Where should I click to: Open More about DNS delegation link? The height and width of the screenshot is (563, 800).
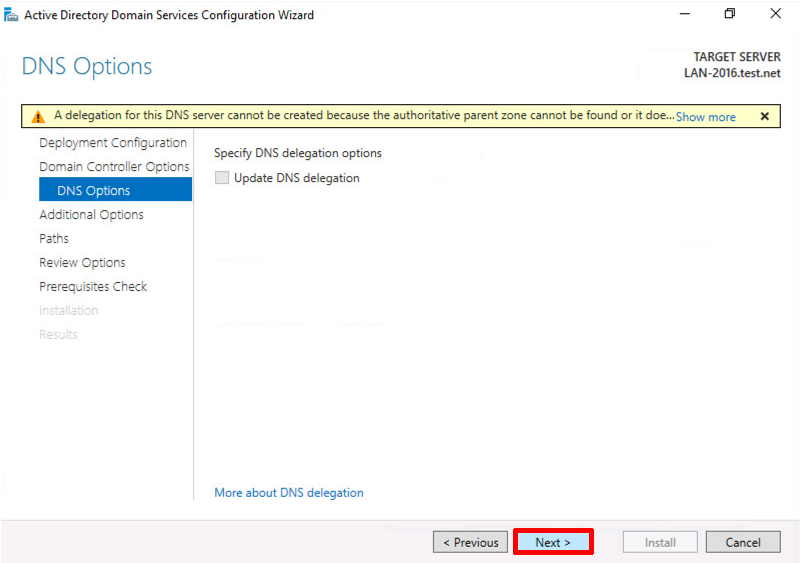click(289, 493)
